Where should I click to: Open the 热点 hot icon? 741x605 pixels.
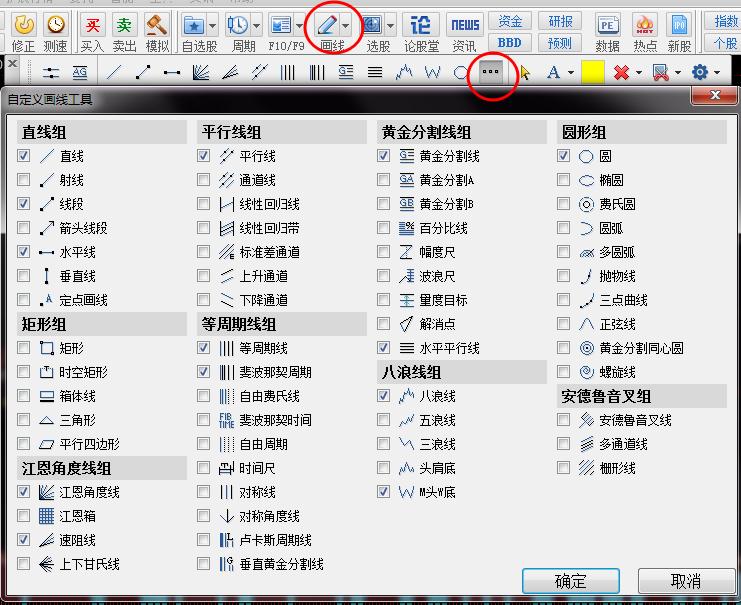(x=645, y=25)
